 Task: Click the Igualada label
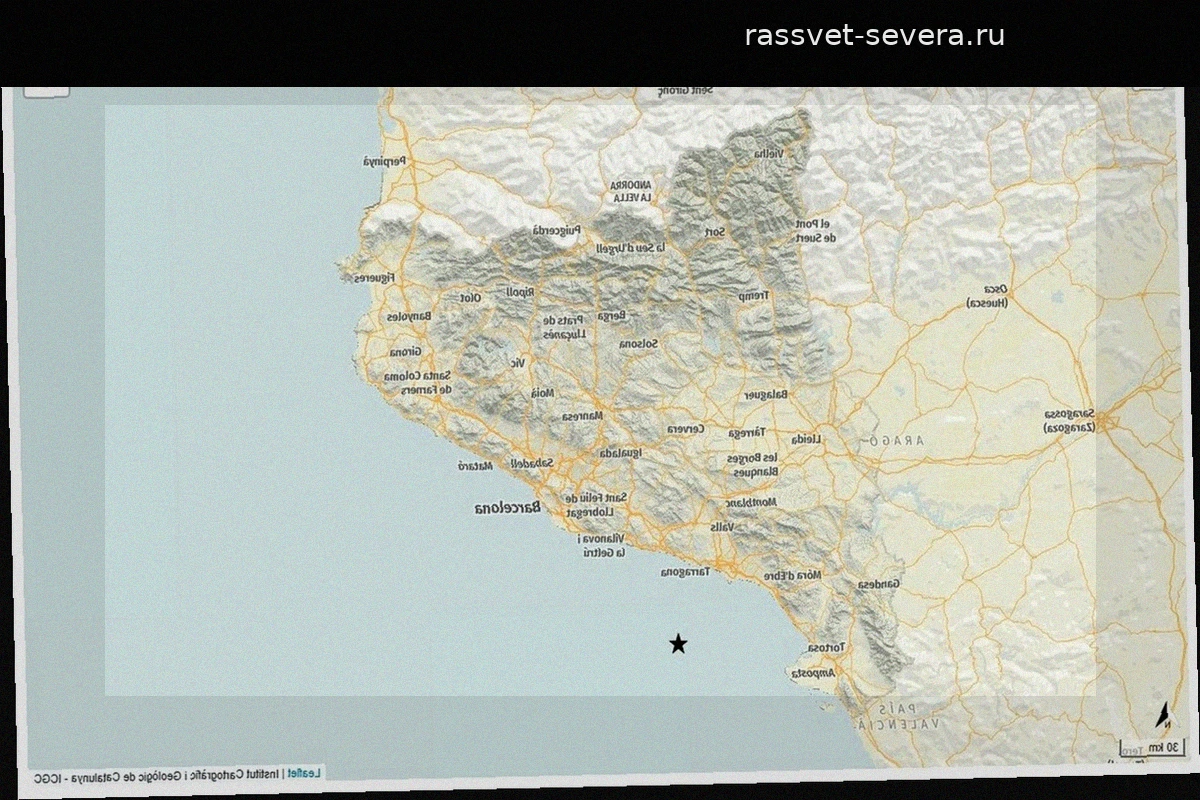coord(621,453)
